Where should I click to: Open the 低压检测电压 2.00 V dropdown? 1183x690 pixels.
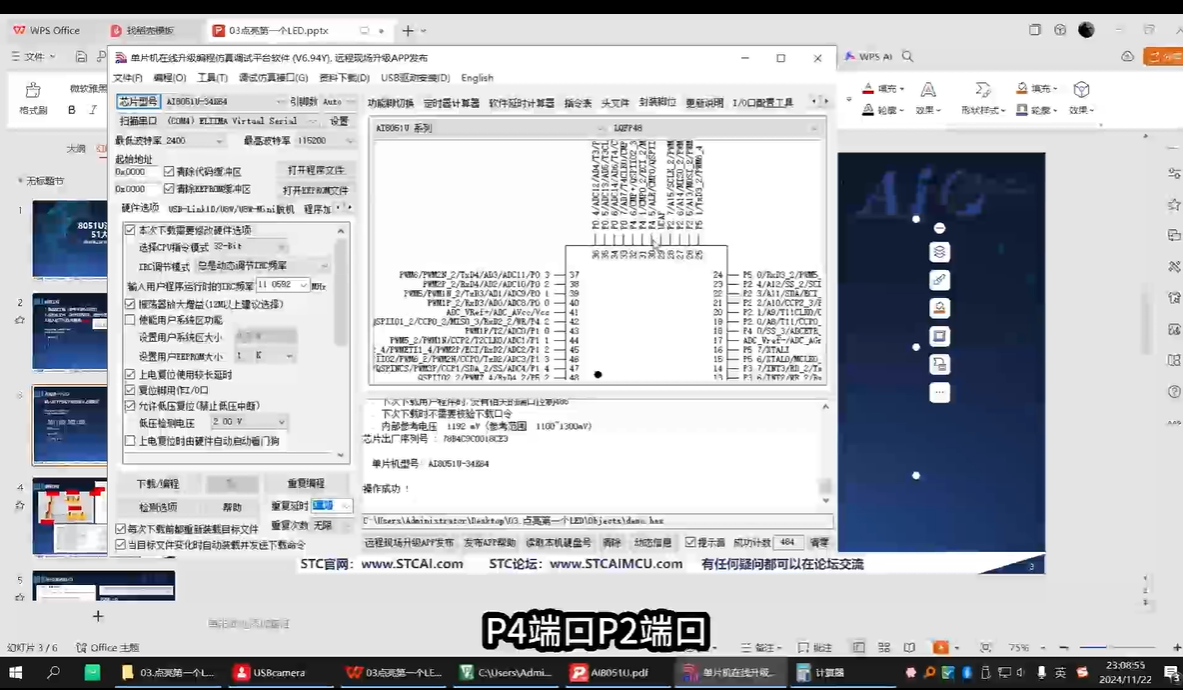281,422
